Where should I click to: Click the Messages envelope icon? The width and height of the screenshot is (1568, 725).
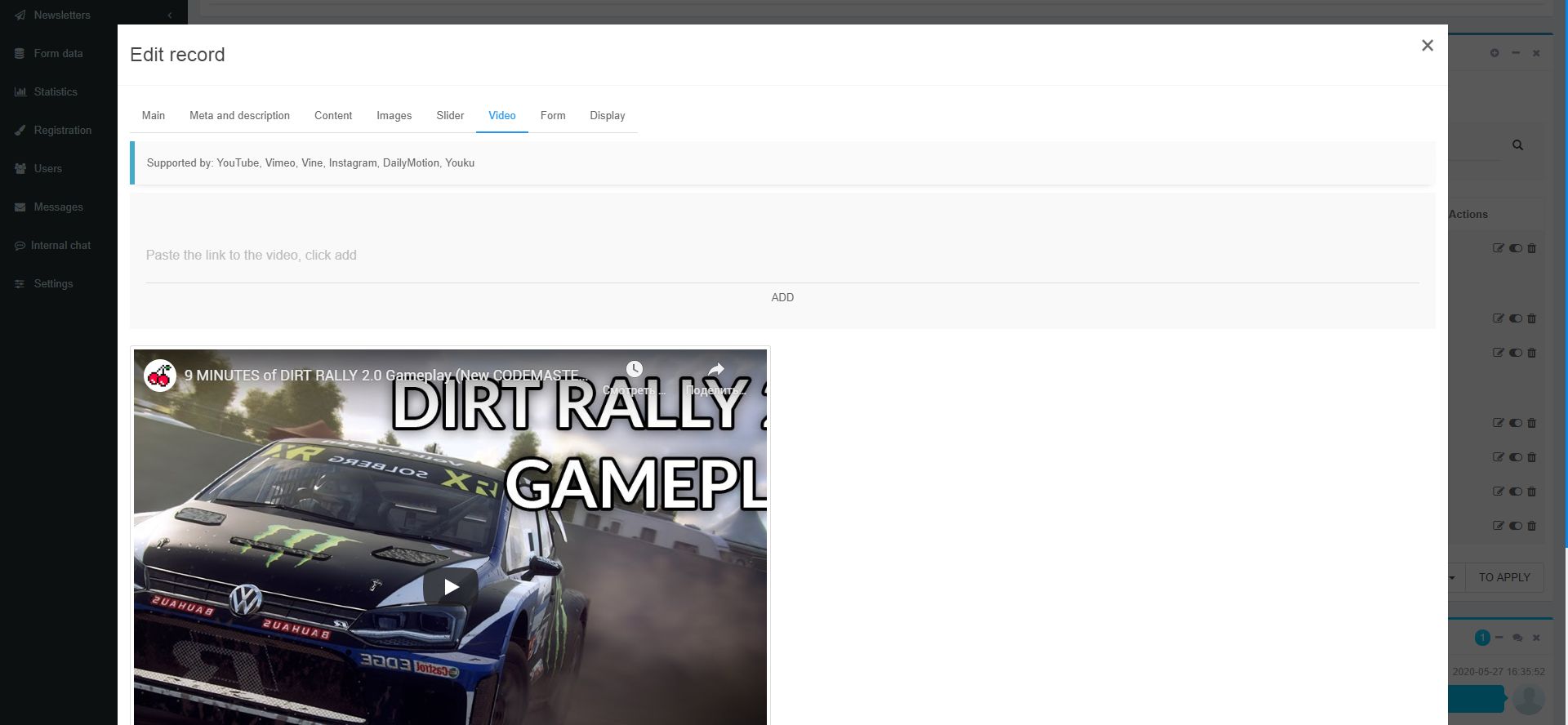point(20,207)
